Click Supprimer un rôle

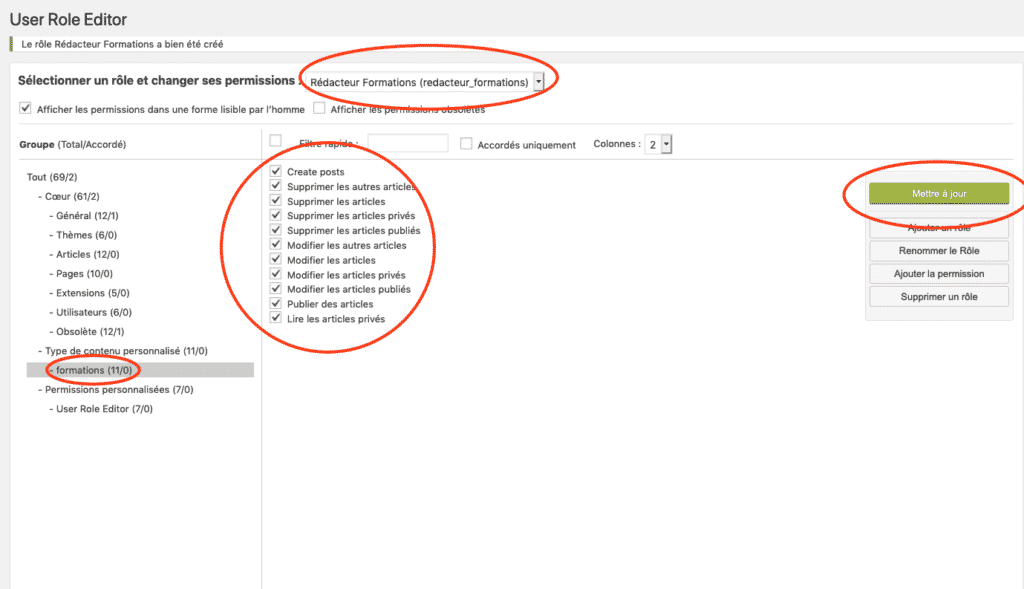938,296
